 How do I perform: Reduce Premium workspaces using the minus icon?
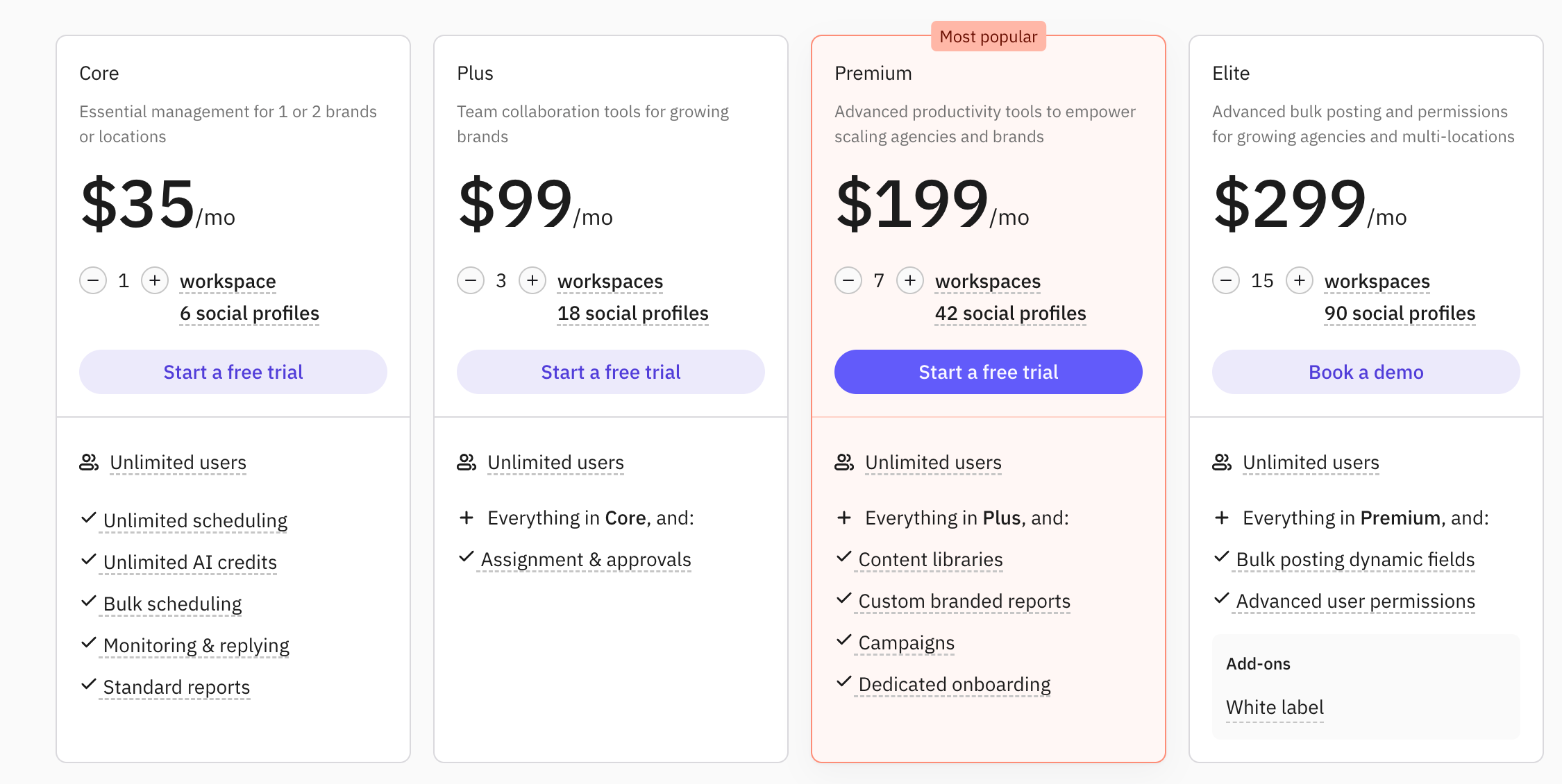click(x=848, y=281)
